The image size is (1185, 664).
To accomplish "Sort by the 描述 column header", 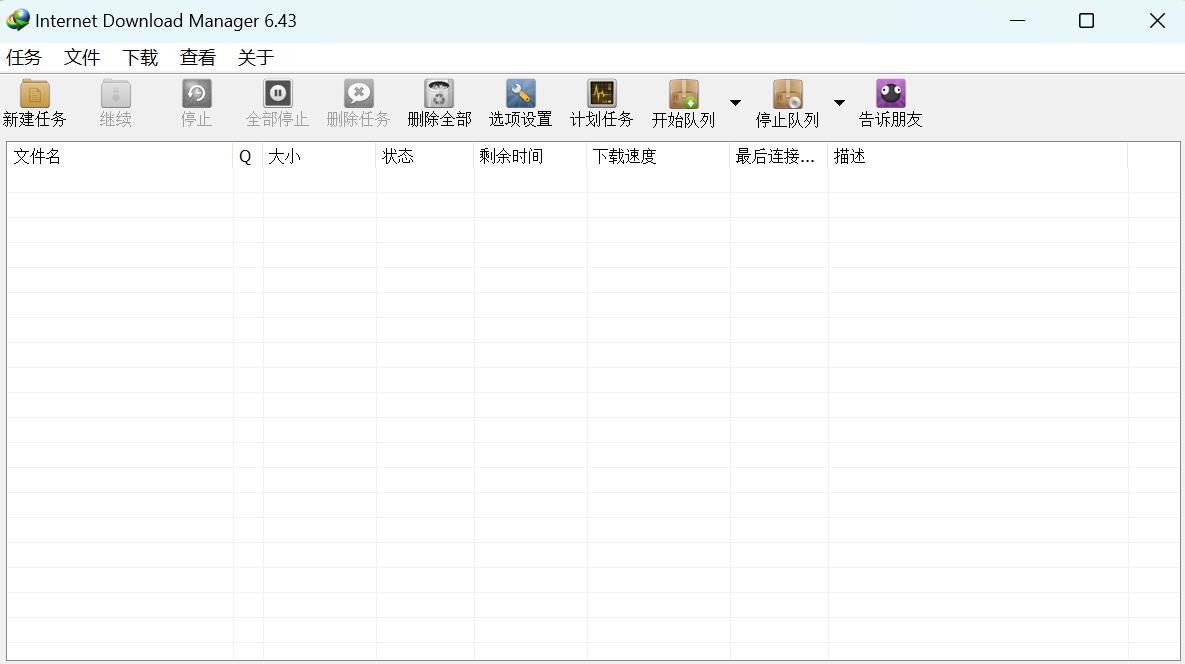I will [978, 156].
